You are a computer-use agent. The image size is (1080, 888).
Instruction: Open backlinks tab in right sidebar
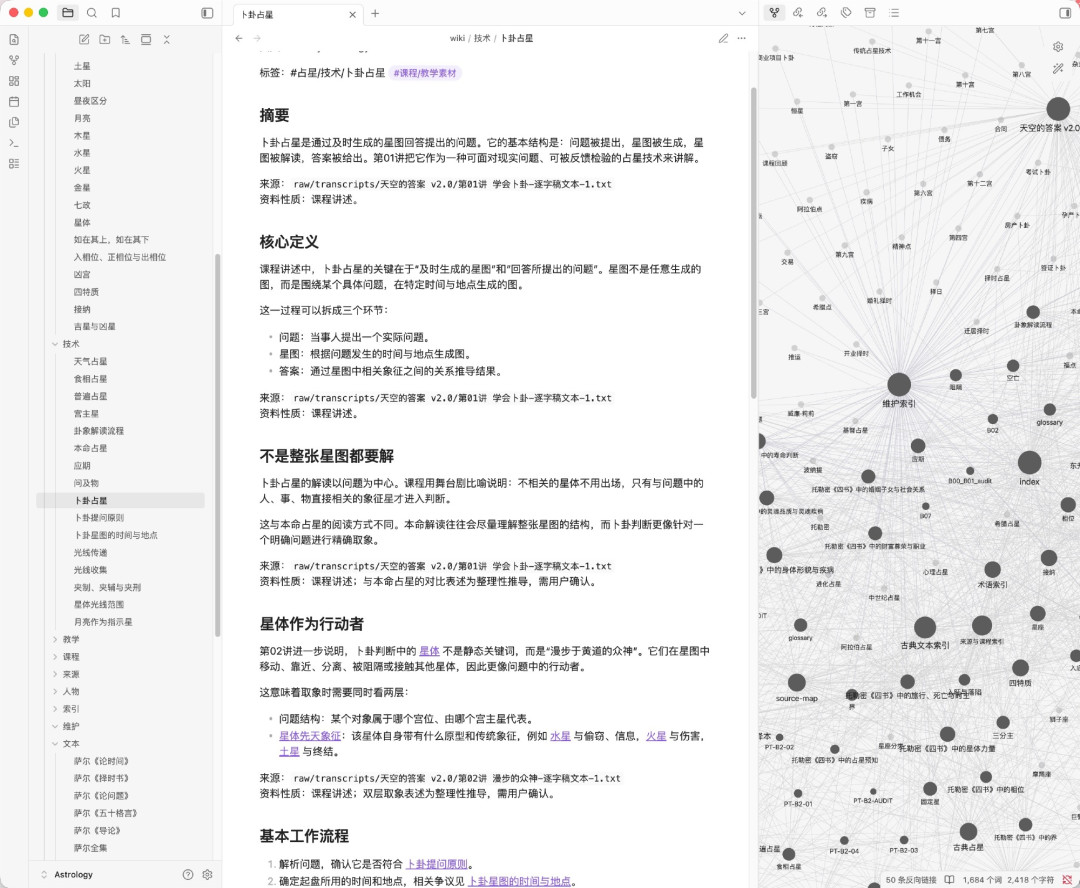(x=798, y=12)
